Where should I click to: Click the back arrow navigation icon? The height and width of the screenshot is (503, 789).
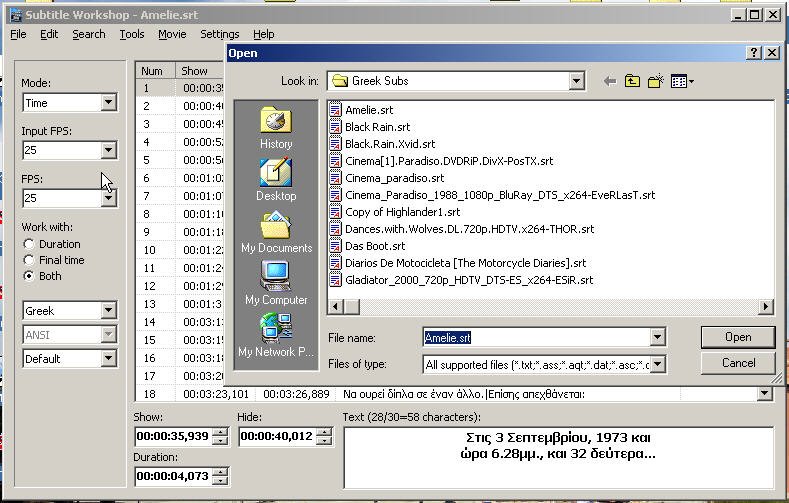(609, 81)
